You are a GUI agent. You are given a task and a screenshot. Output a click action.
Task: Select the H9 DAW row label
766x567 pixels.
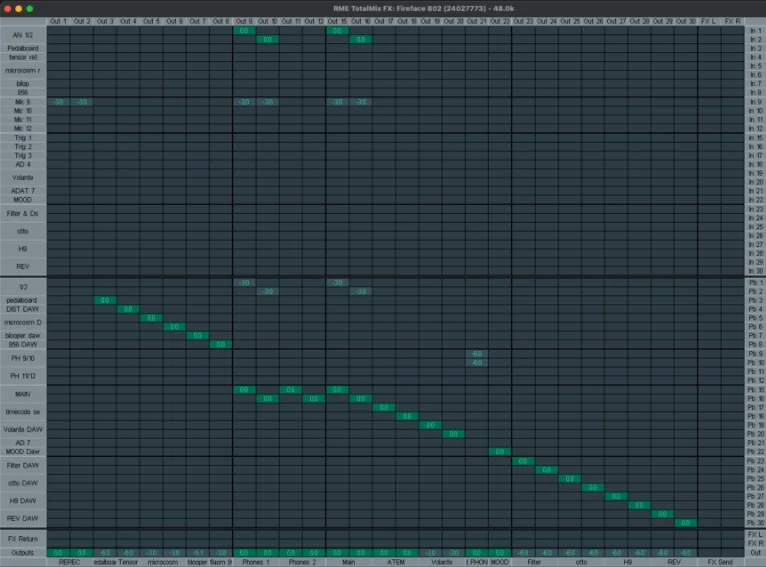pyautogui.click(x=23, y=501)
